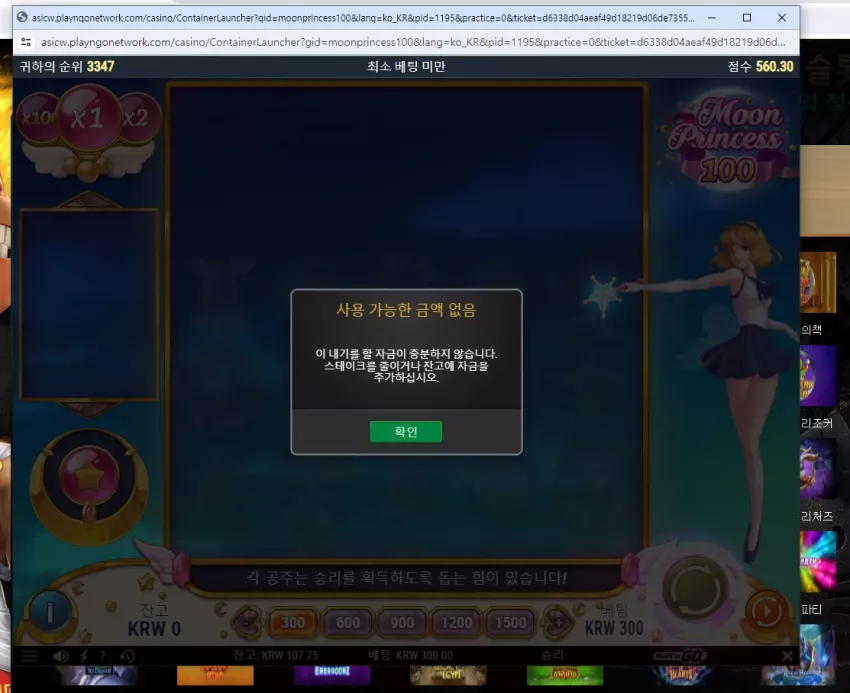Screen dimensions: 850x693
Task: Open the background game thumbnail labeled 리처즈
Action: (817, 469)
